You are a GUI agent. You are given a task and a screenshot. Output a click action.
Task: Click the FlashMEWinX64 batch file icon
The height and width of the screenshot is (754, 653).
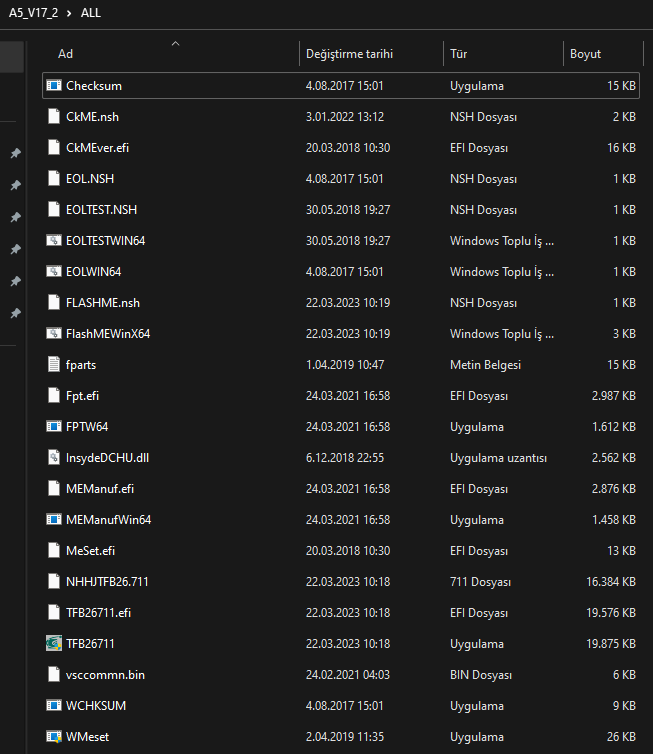click(54, 334)
